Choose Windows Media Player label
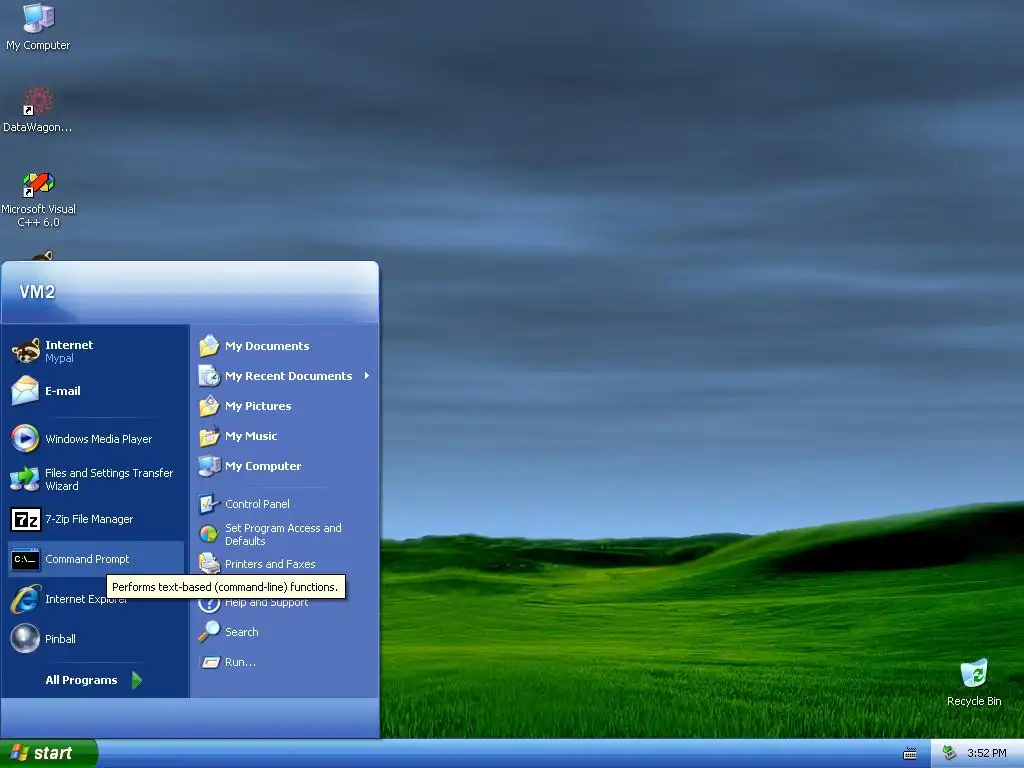The height and width of the screenshot is (768, 1024). pyautogui.click(x=99, y=439)
